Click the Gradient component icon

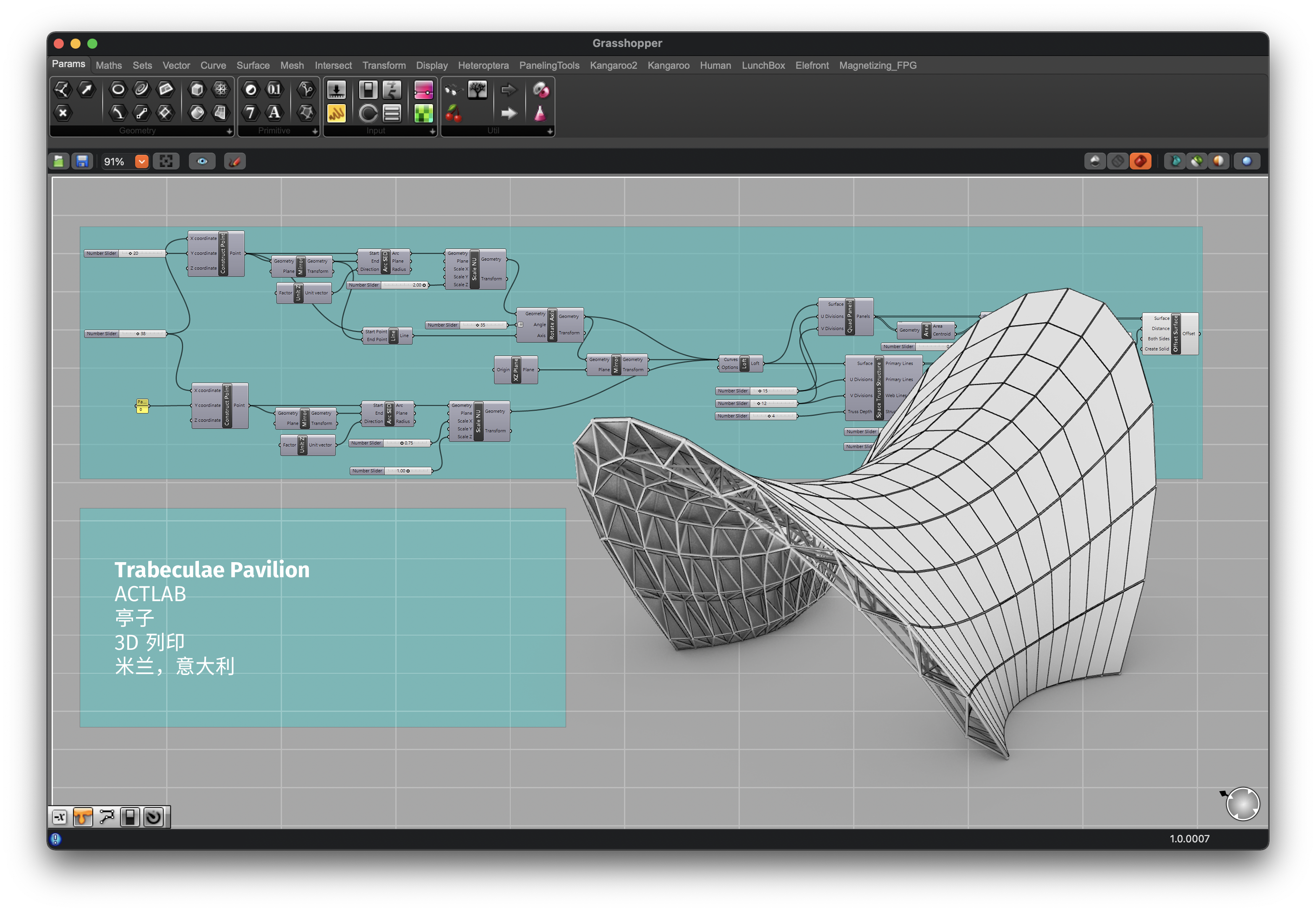423,90
